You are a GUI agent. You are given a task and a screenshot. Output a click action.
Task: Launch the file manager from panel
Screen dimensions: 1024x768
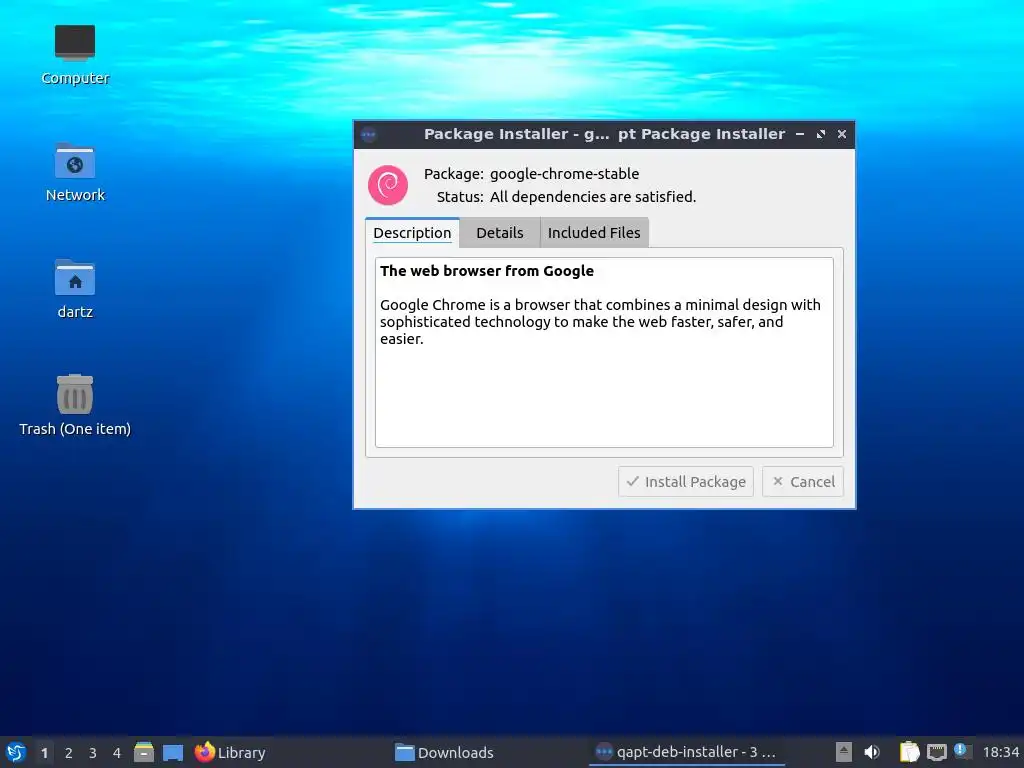tap(144, 752)
